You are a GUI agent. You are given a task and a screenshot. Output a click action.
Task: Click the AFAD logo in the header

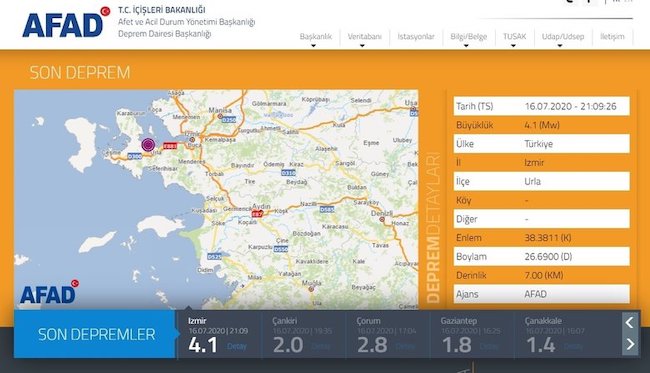tap(66, 23)
